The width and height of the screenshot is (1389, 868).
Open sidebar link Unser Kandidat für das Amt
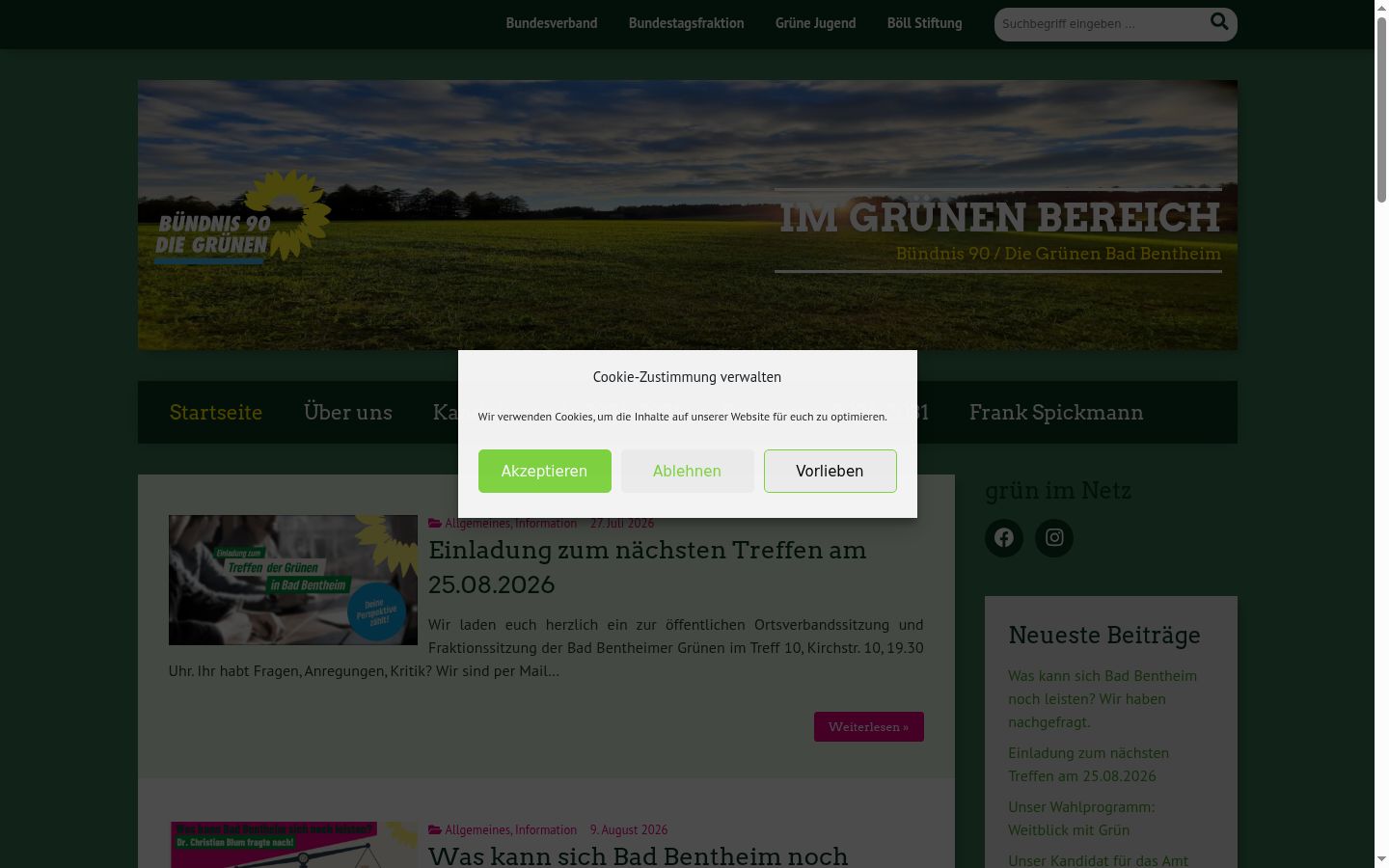pos(1099,859)
